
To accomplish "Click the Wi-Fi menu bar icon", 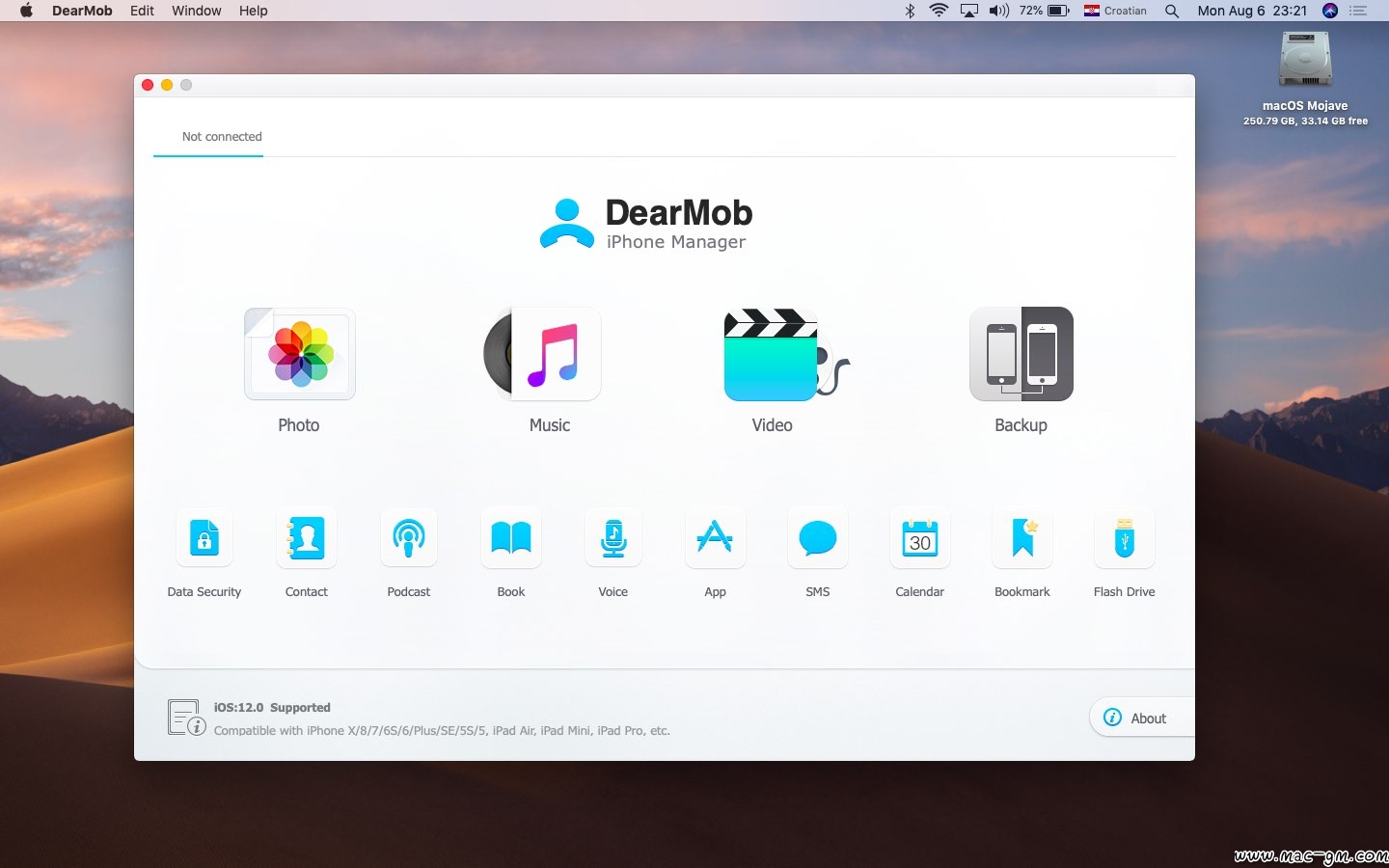I will click(x=939, y=11).
